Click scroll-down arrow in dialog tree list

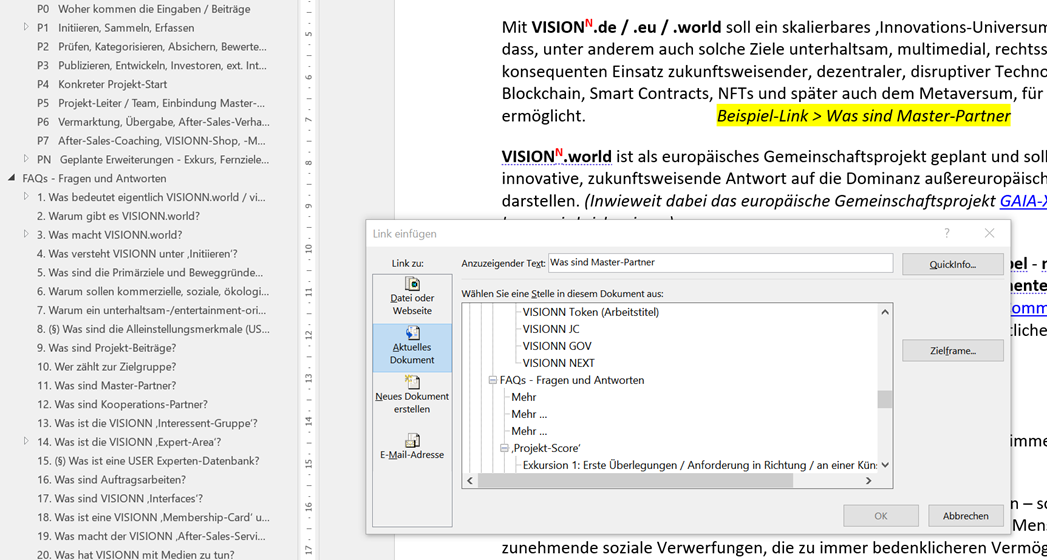tap(885, 465)
